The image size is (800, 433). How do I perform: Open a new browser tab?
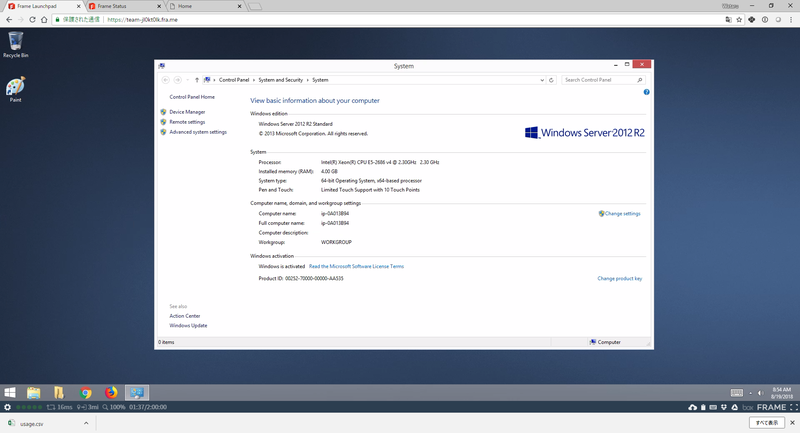(x=255, y=6)
